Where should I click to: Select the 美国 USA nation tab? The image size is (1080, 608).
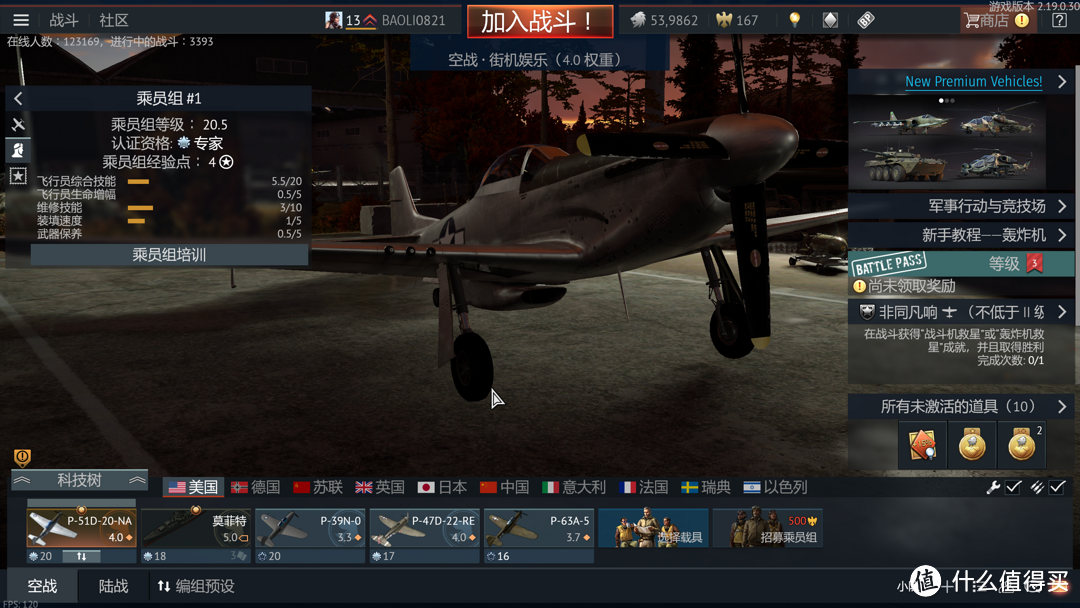[194, 488]
